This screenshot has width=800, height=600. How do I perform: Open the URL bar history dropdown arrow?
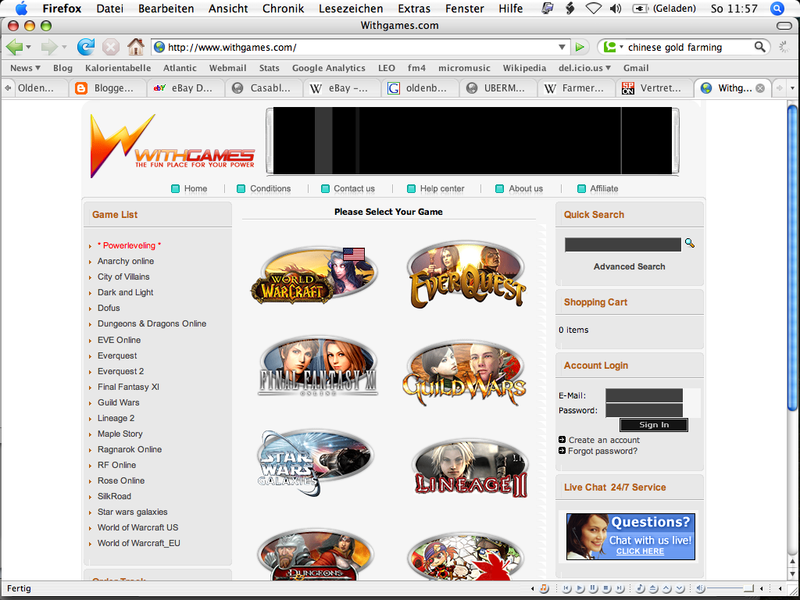pyautogui.click(x=562, y=47)
